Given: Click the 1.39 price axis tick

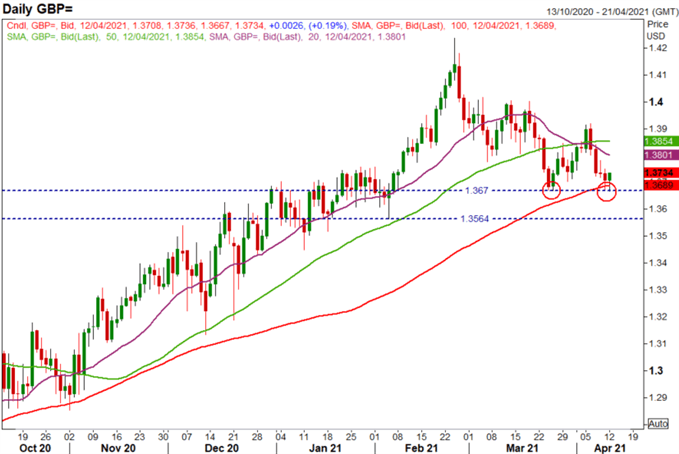Looking at the screenshot, I should [x=658, y=129].
